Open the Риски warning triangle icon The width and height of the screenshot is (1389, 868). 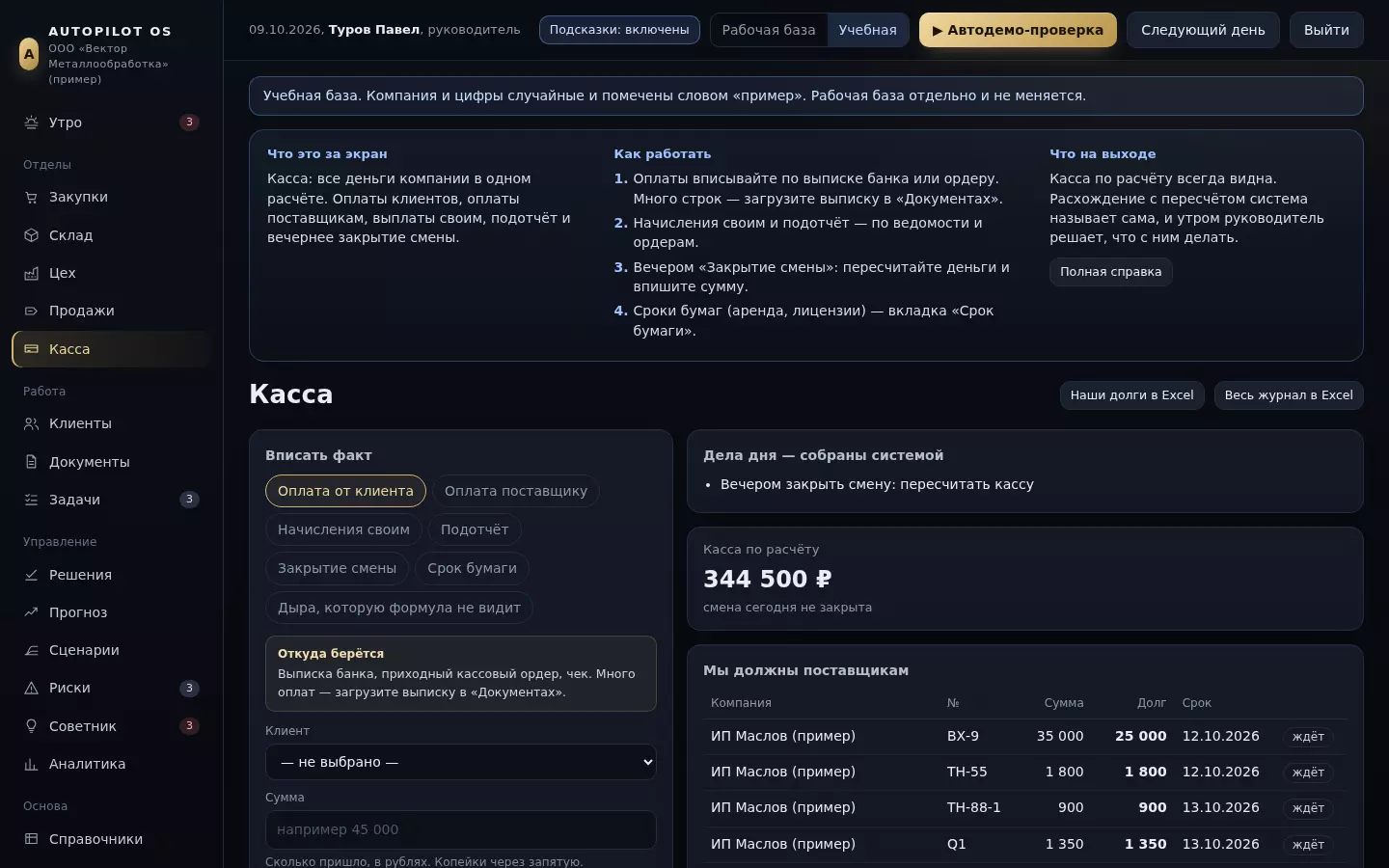click(x=31, y=688)
